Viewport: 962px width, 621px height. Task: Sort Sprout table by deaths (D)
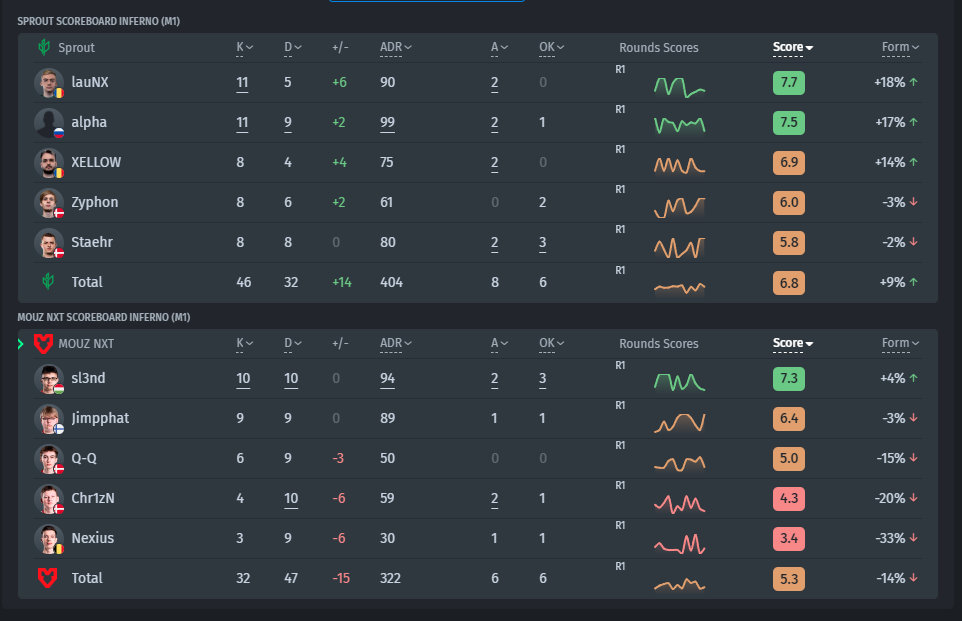click(293, 47)
